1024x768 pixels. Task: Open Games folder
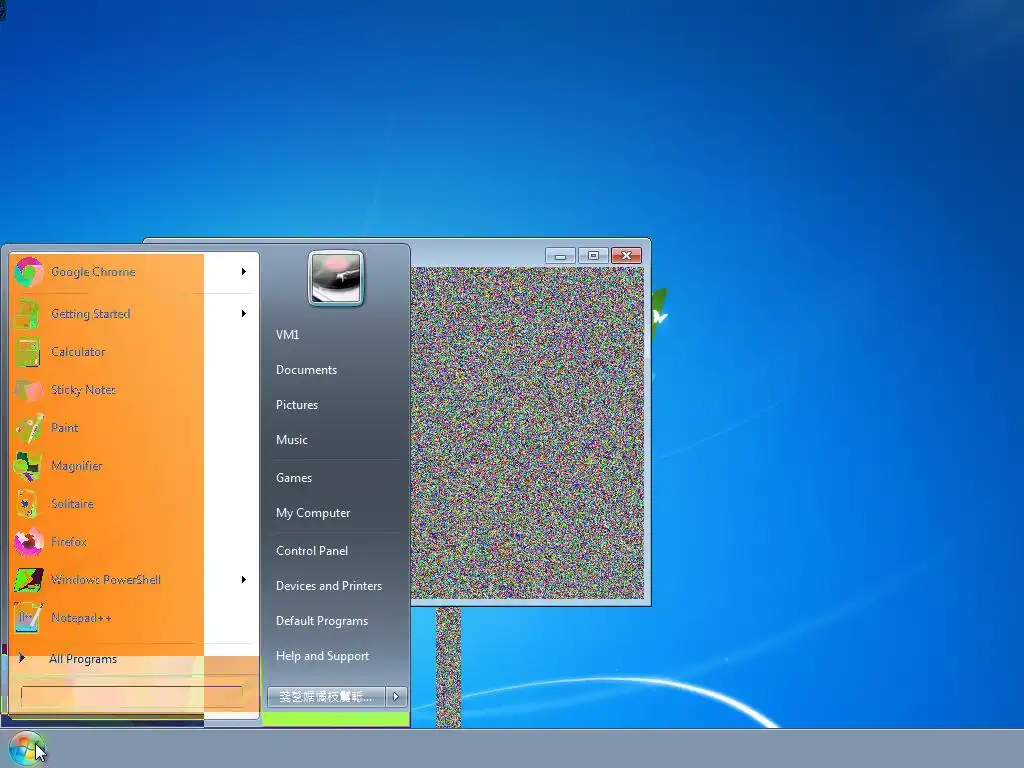294,478
